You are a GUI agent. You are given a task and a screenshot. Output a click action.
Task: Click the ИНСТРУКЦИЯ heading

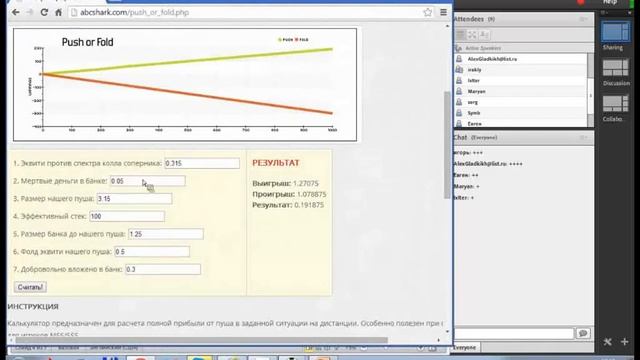tap(33, 307)
